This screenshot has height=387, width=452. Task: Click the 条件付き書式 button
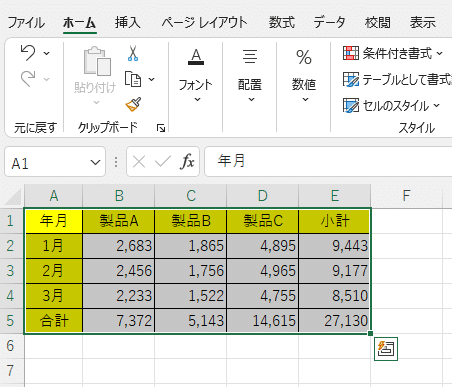pyautogui.click(x=393, y=53)
